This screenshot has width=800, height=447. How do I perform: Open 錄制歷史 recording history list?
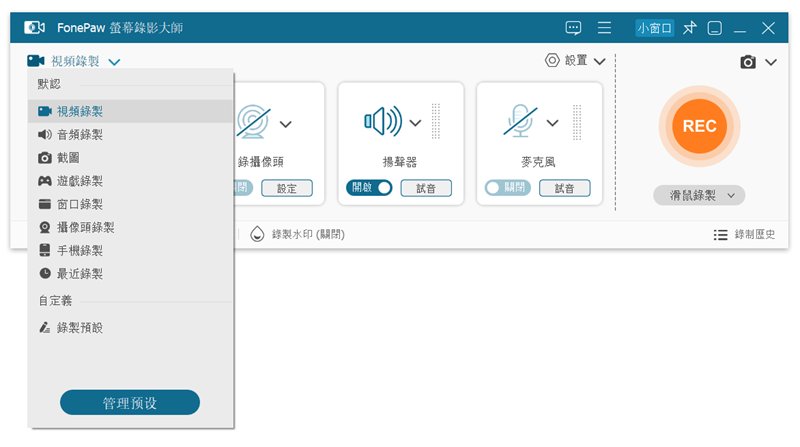pyautogui.click(x=755, y=234)
